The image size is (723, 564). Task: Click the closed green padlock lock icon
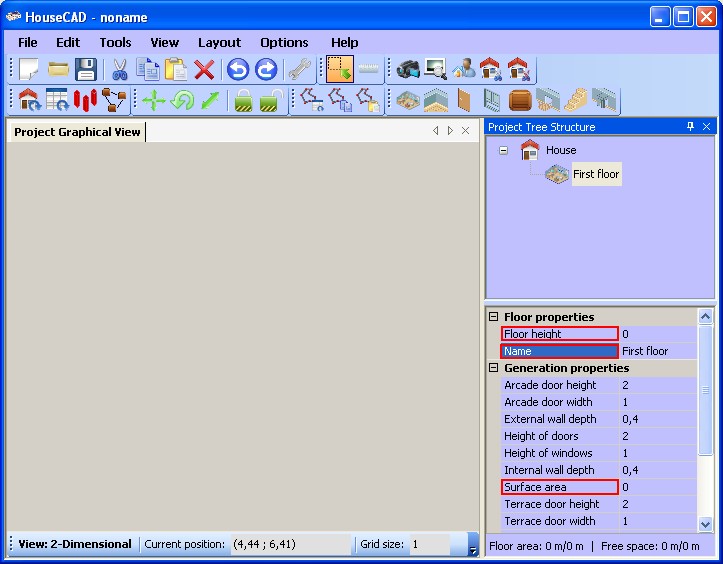coord(243,100)
